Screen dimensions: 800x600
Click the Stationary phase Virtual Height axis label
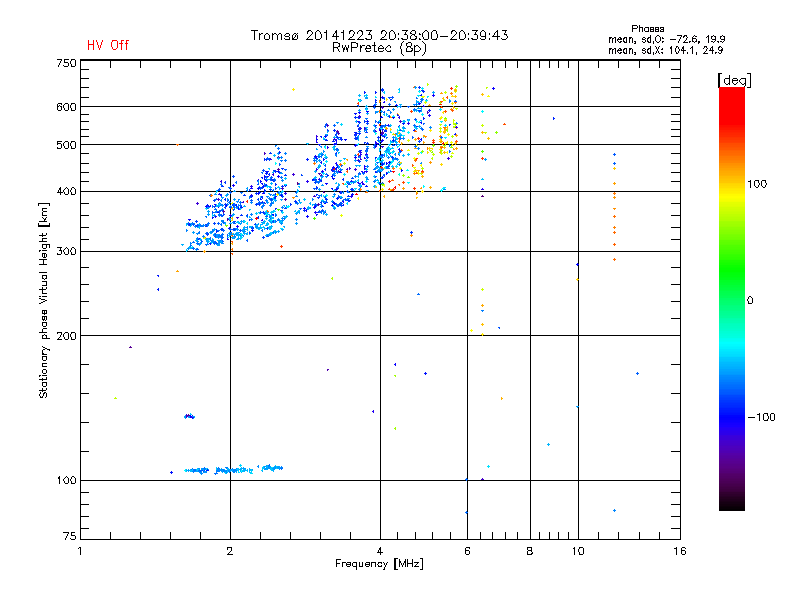[44, 300]
